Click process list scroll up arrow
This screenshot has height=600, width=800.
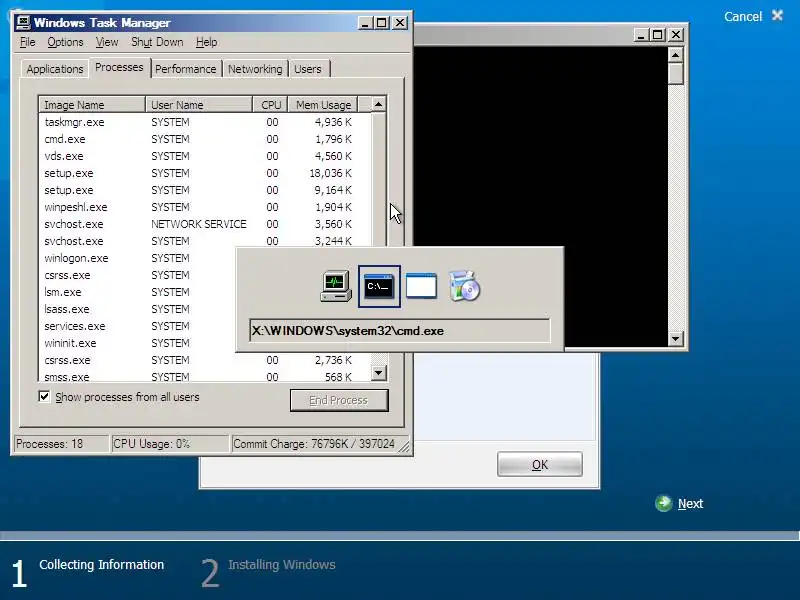click(378, 105)
